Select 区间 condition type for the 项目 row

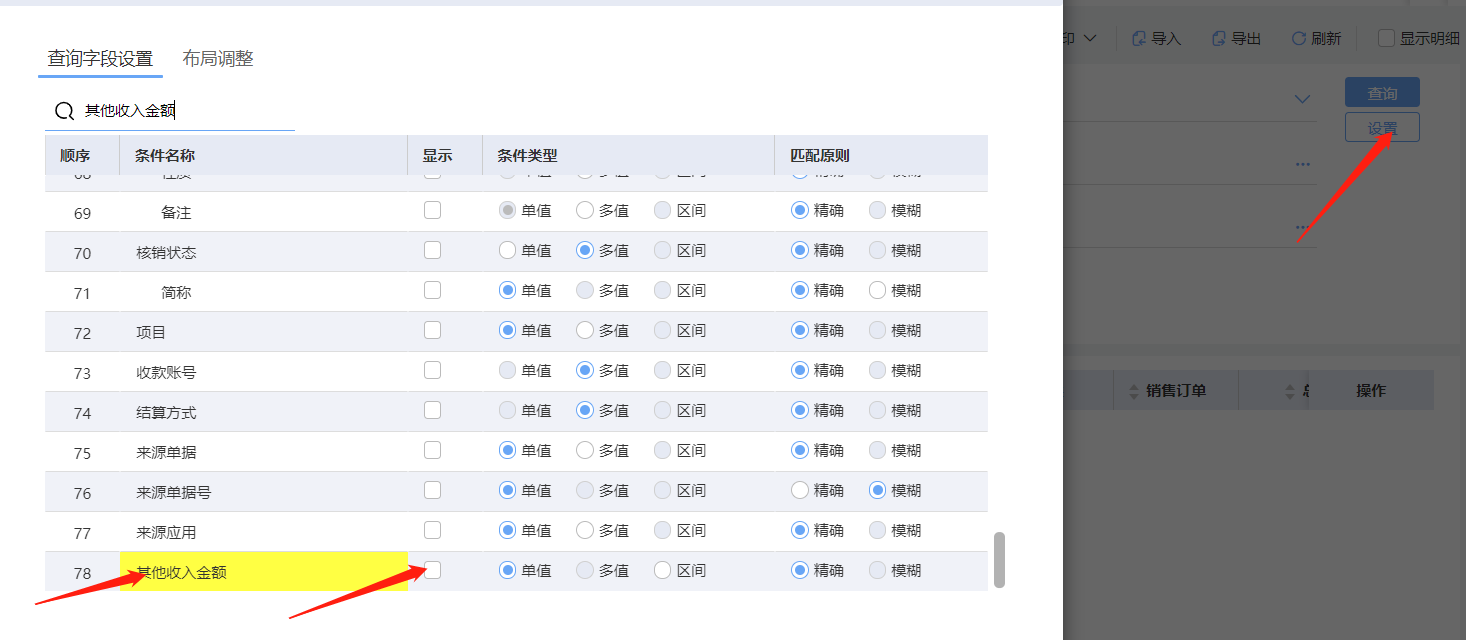660,330
